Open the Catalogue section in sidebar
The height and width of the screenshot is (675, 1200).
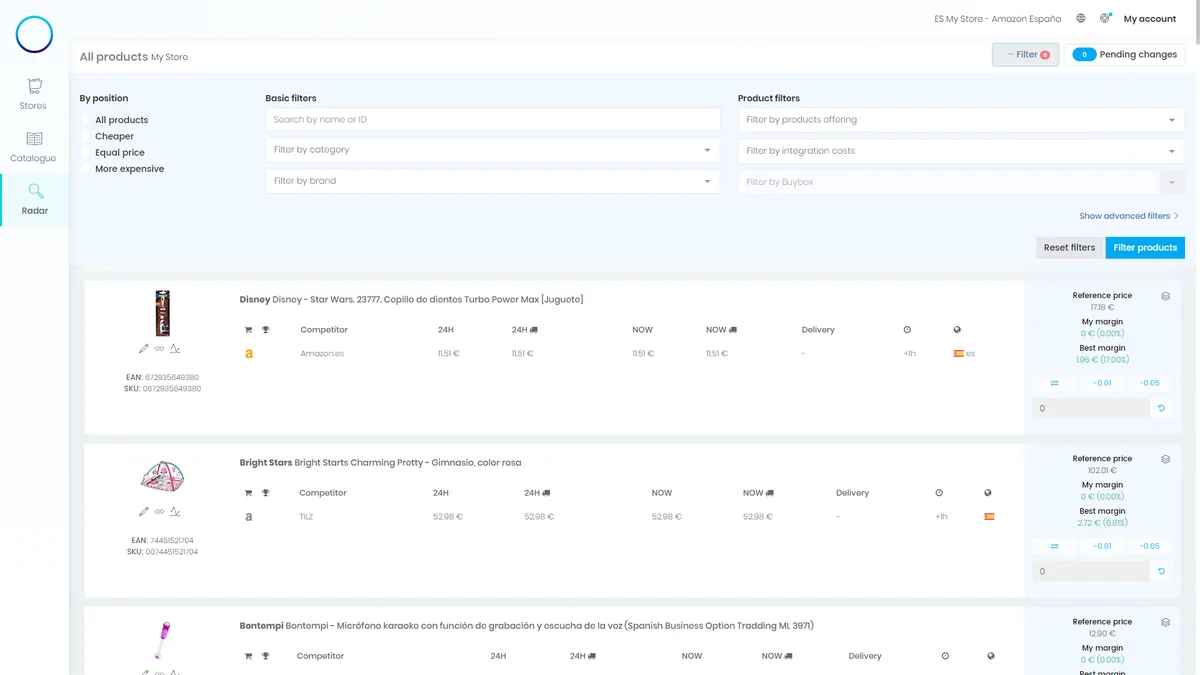click(34, 147)
